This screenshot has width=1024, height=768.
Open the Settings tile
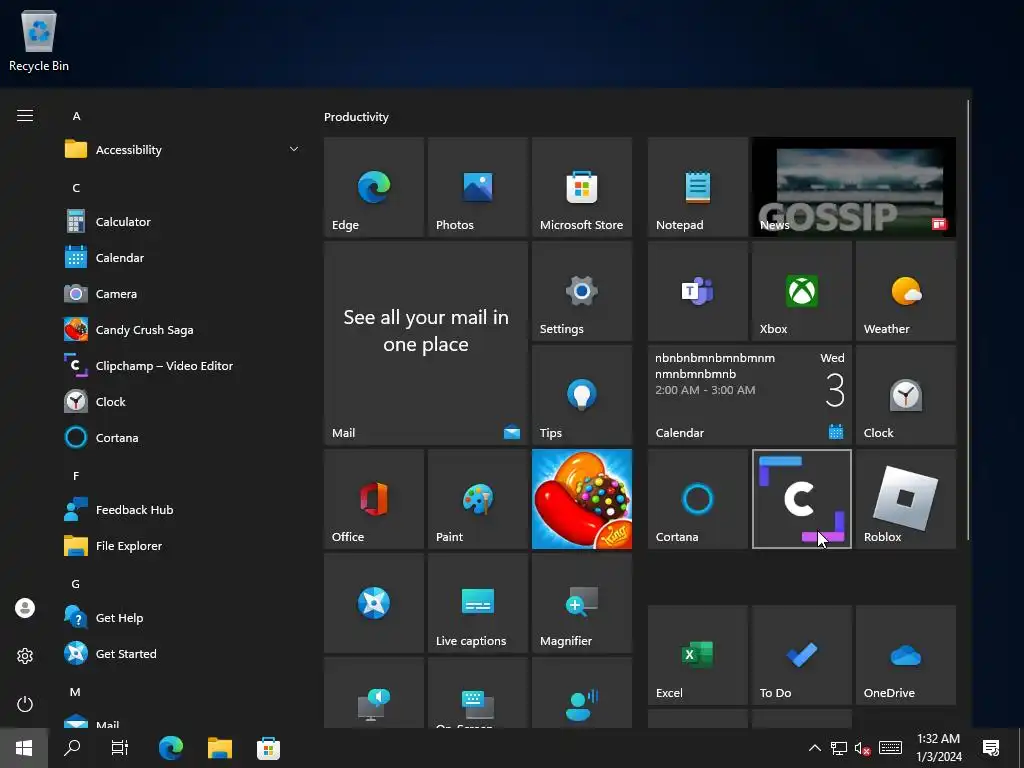pos(582,291)
